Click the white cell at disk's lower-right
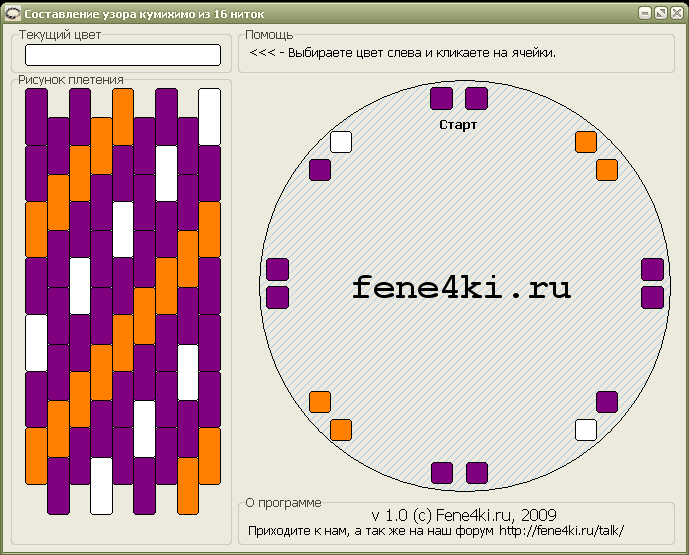 pyautogui.click(x=586, y=430)
